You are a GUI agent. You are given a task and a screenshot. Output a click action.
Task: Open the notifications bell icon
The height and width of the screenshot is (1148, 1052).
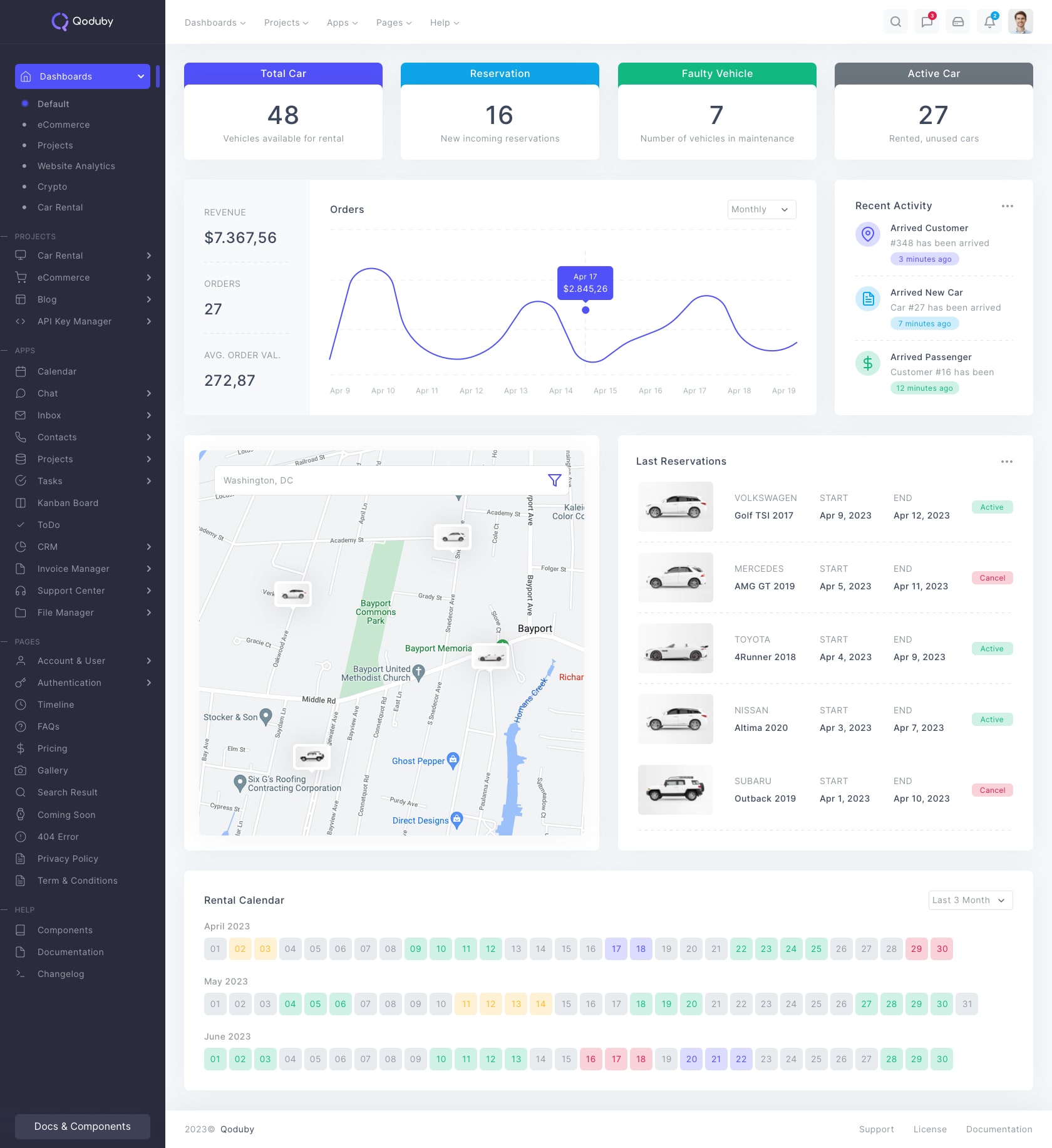click(x=989, y=22)
